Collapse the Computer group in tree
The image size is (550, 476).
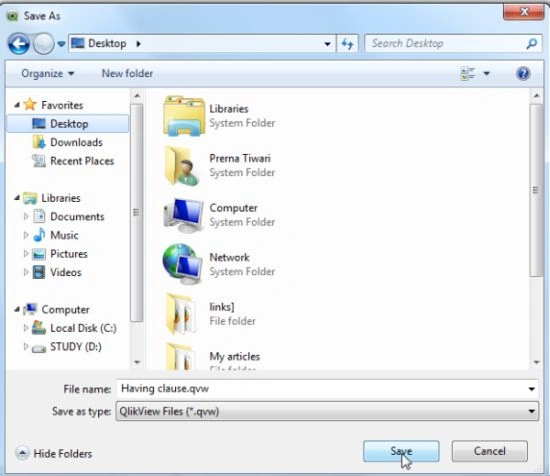pyautogui.click(x=17, y=309)
